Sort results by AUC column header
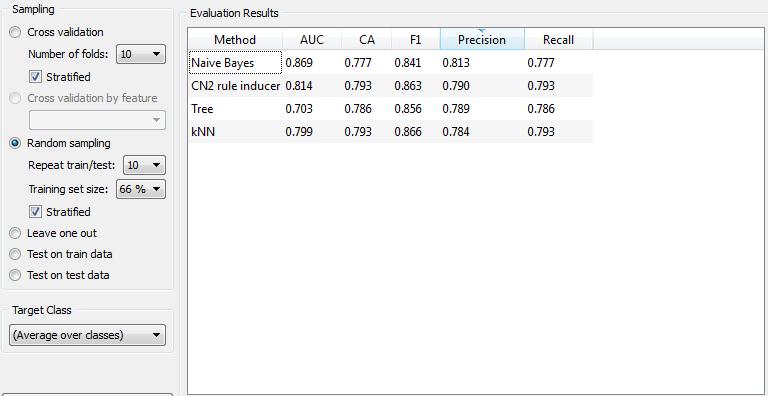Image resolution: width=768 pixels, height=396 pixels. [x=312, y=40]
